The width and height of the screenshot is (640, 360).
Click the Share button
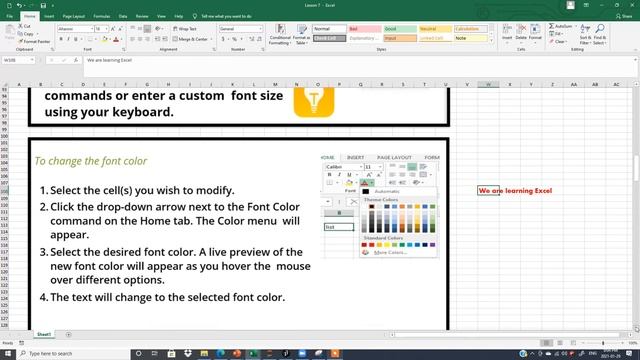pos(624,16)
